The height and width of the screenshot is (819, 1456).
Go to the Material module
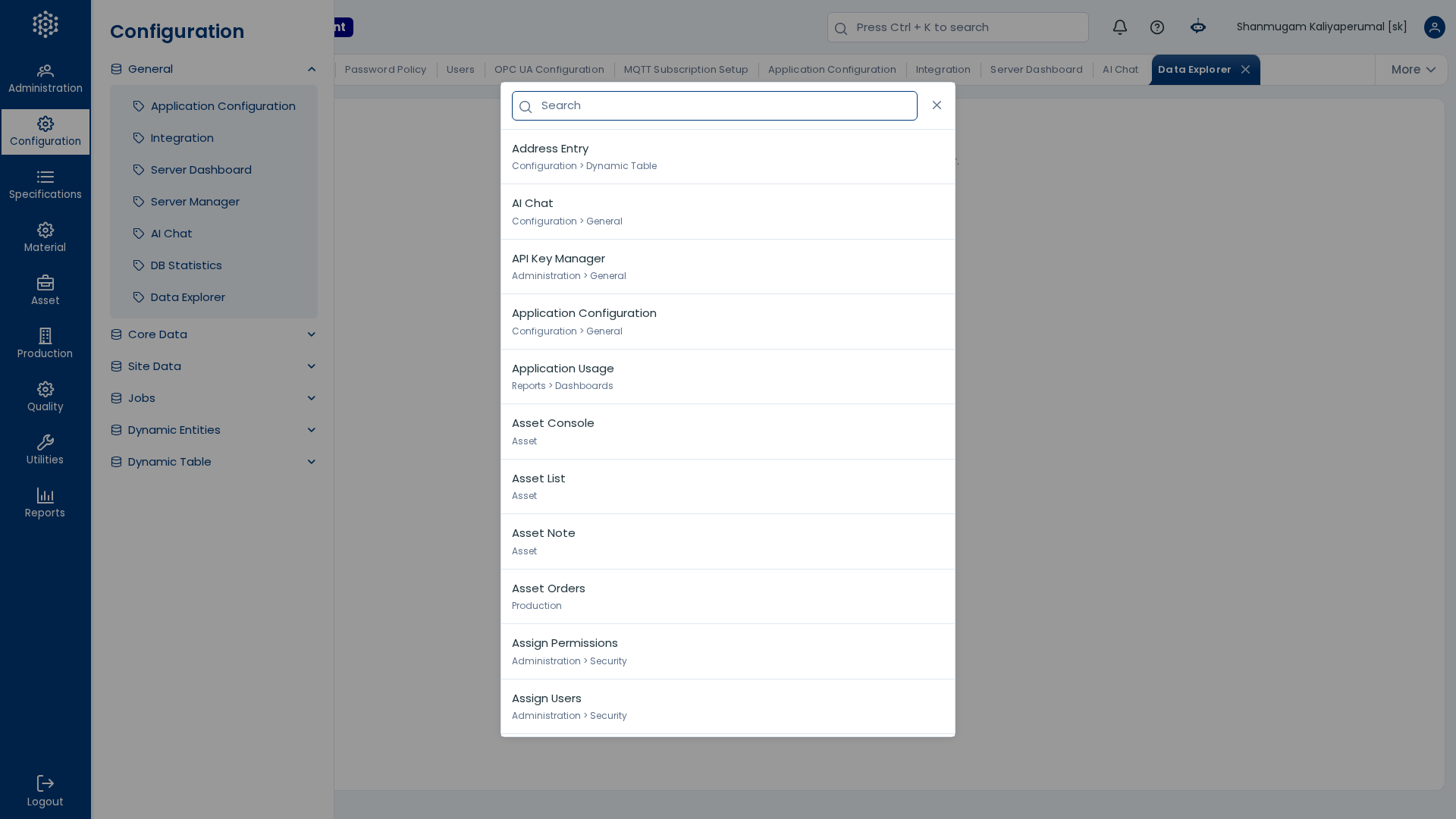coord(45,238)
